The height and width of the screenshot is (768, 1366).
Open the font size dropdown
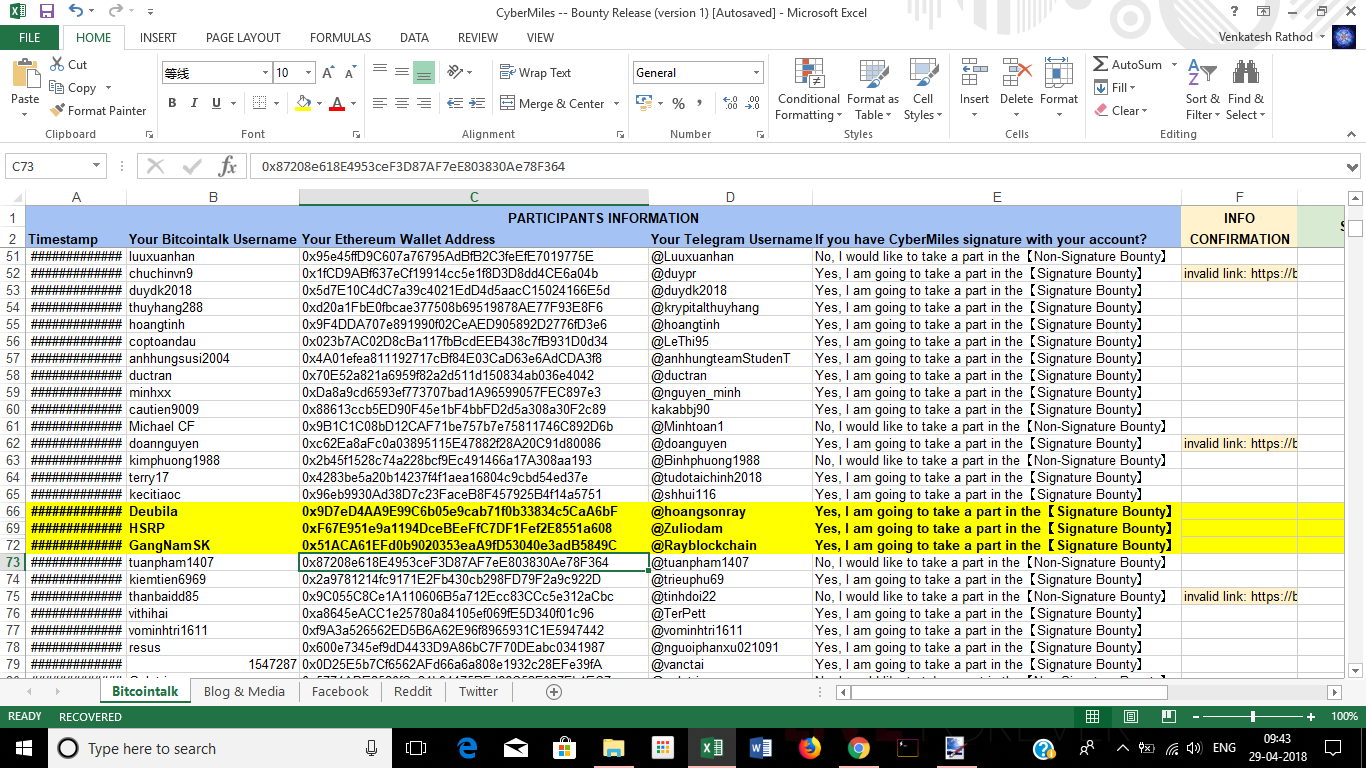tap(308, 73)
